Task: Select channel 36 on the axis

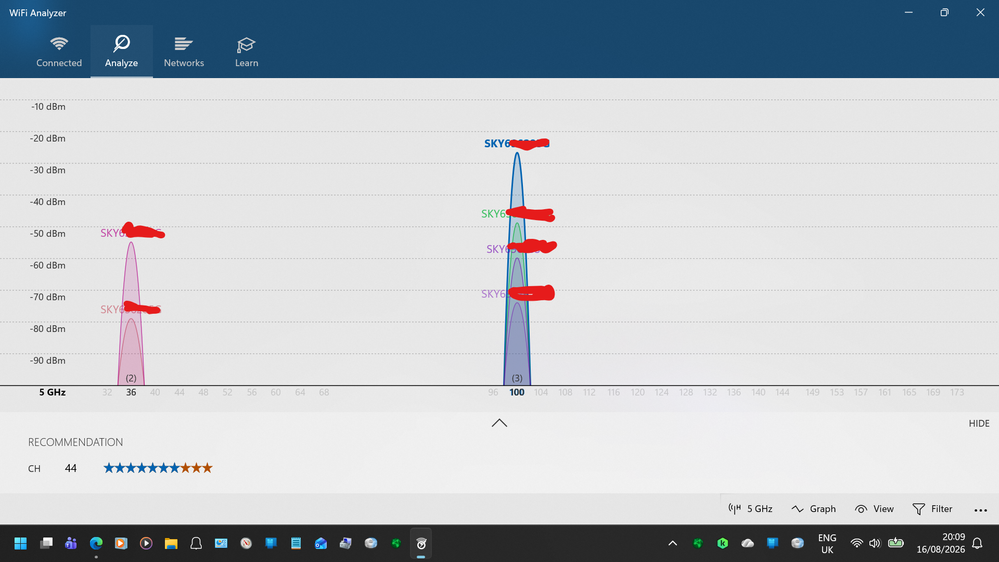Action: pyautogui.click(x=131, y=393)
